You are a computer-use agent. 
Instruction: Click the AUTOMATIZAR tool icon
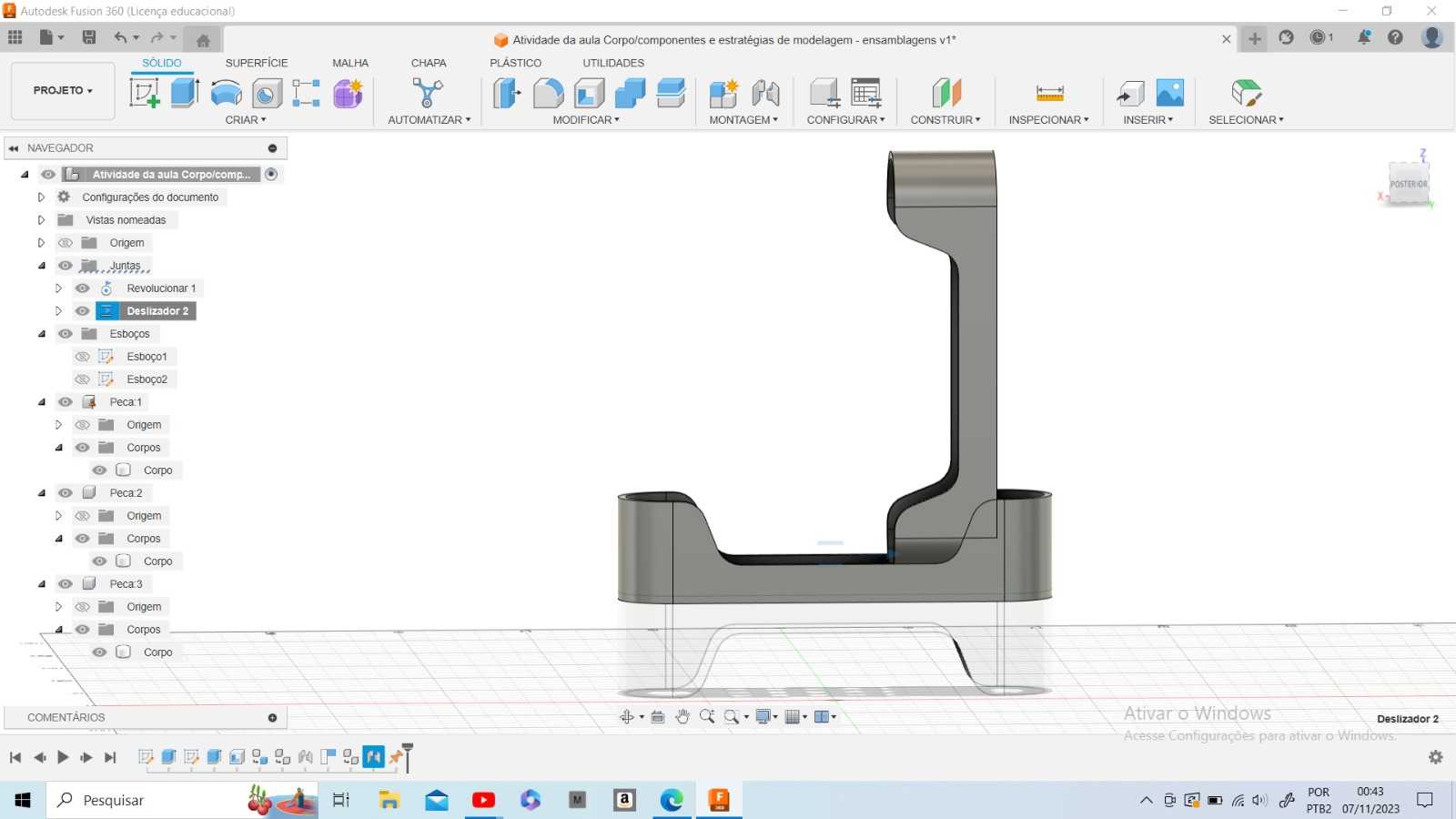(427, 93)
